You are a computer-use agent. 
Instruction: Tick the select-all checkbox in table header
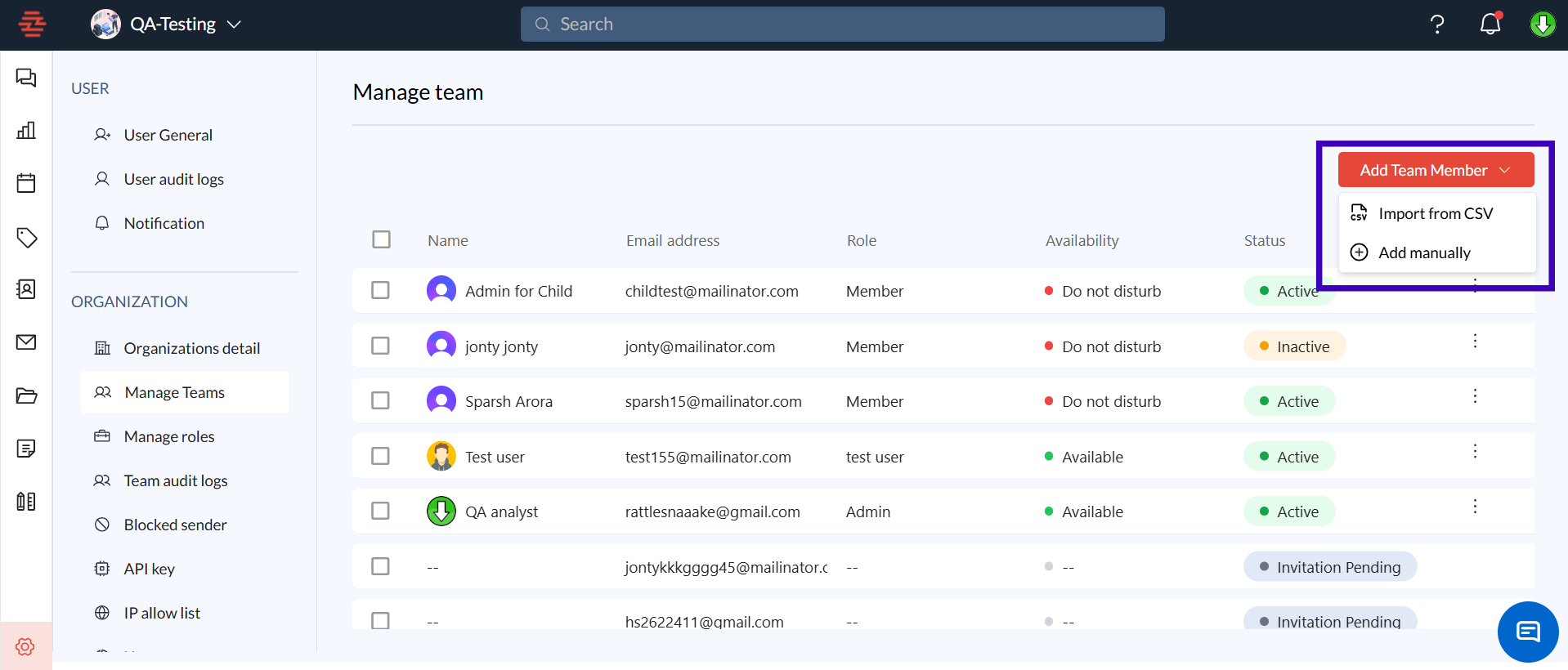pyautogui.click(x=381, y=239)
